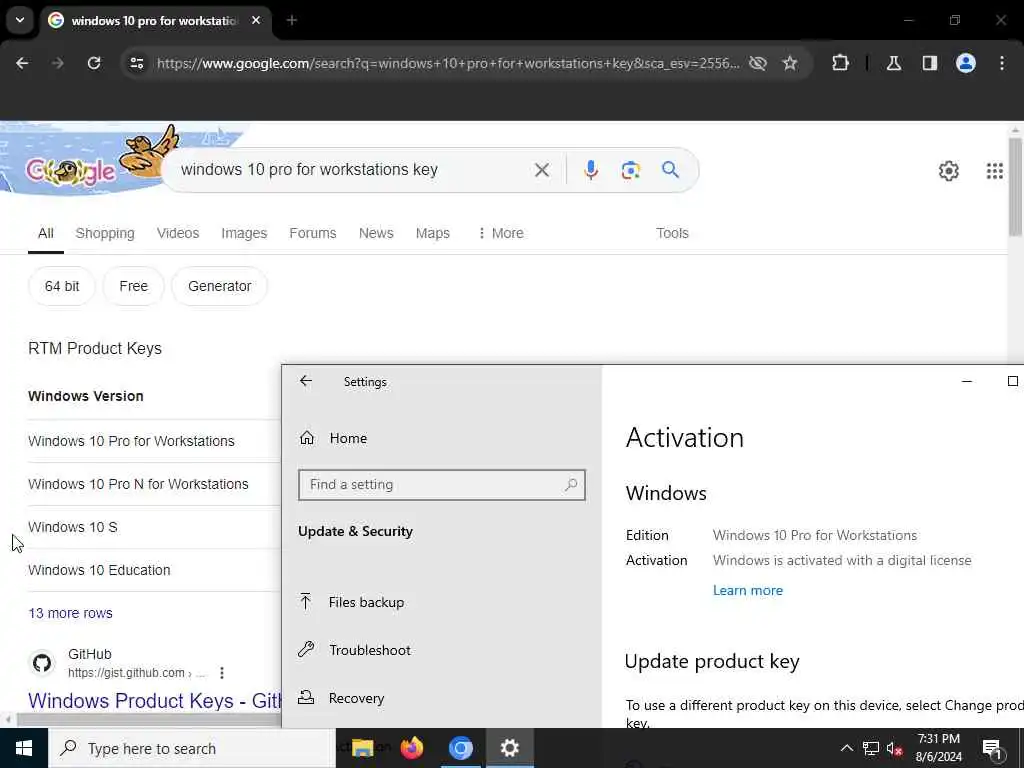This screenshot has height=768, width=1024.
Task: Click the crossed-out eye icon in address bar
Action: (758, 63)
